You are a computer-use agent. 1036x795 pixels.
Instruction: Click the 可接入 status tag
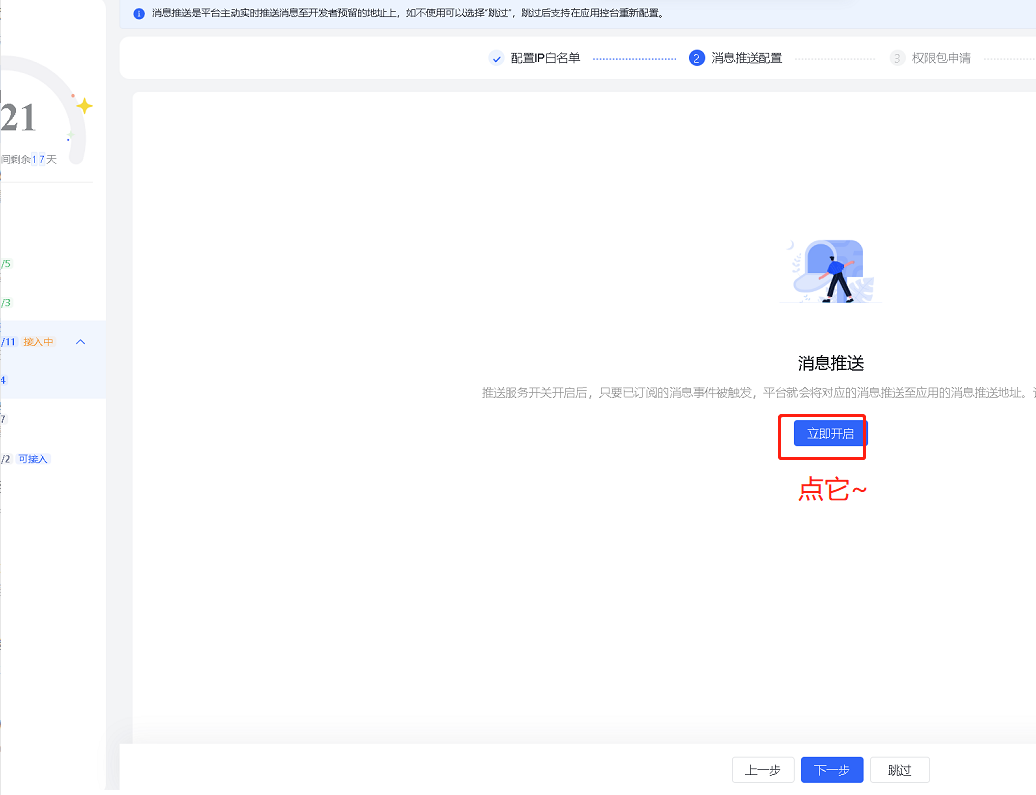tap(33, 459)
